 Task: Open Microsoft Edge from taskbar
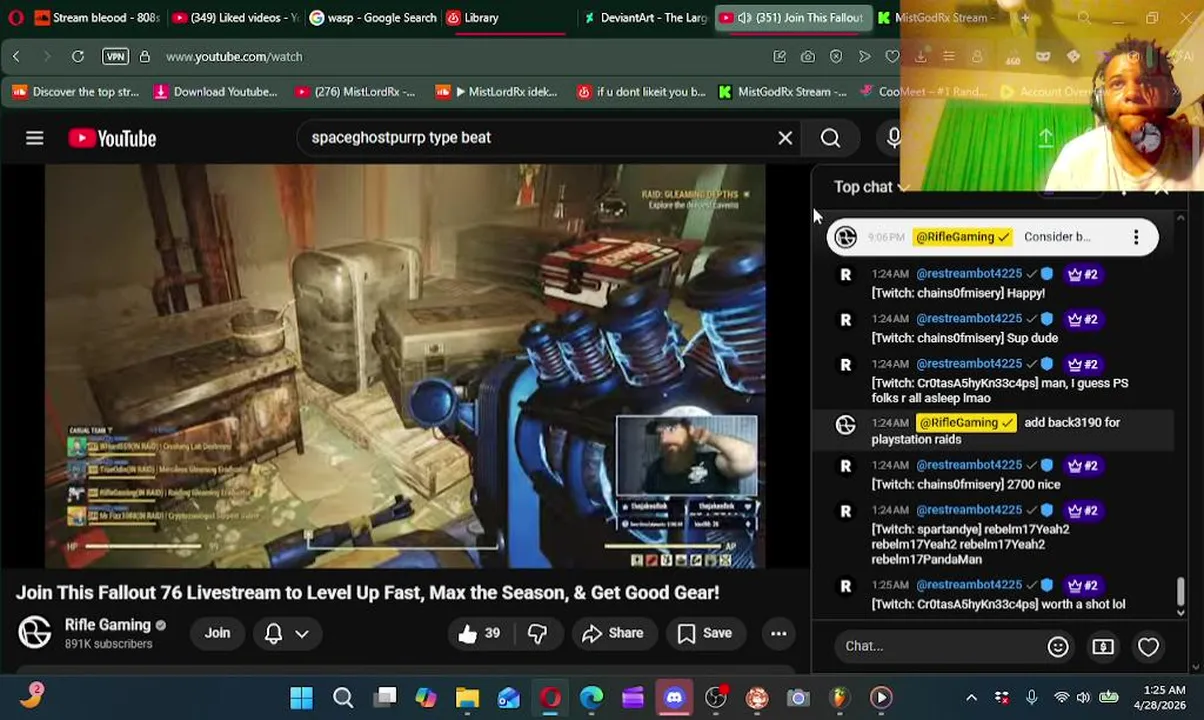[x=591, y=697]
